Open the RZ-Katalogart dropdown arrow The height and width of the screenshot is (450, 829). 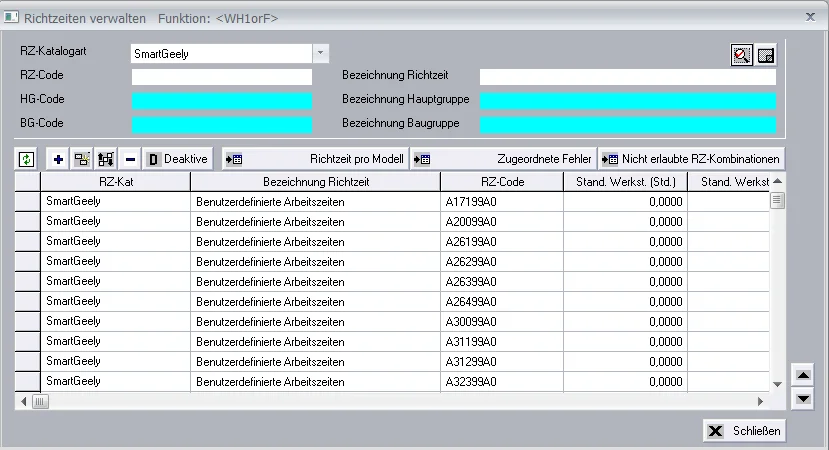320,53
